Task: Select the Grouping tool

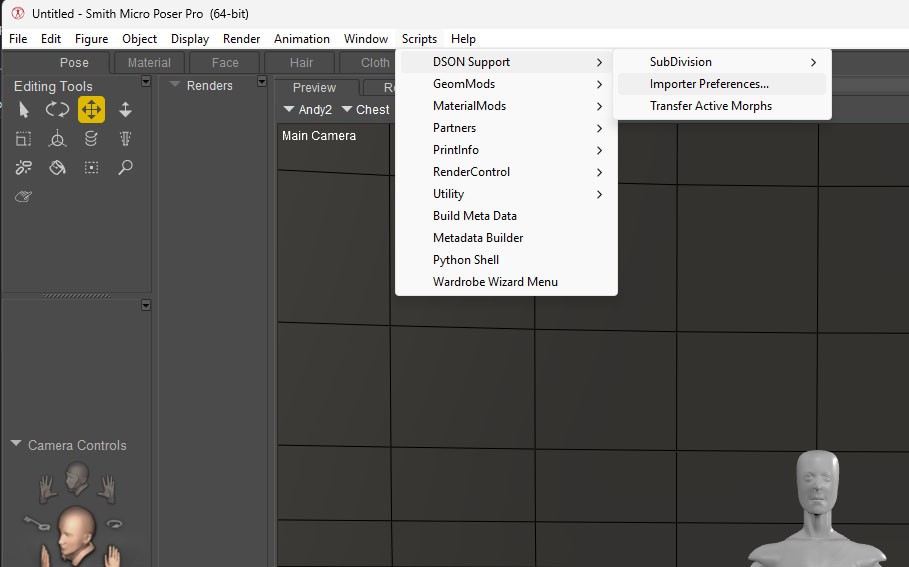Action: coord(91,168)
